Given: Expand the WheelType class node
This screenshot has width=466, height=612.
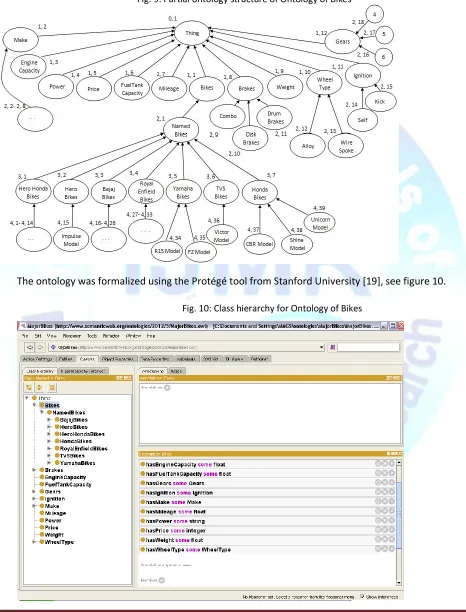Looking at the screenshot, I should pyautogui.click(x=34, y=542).
